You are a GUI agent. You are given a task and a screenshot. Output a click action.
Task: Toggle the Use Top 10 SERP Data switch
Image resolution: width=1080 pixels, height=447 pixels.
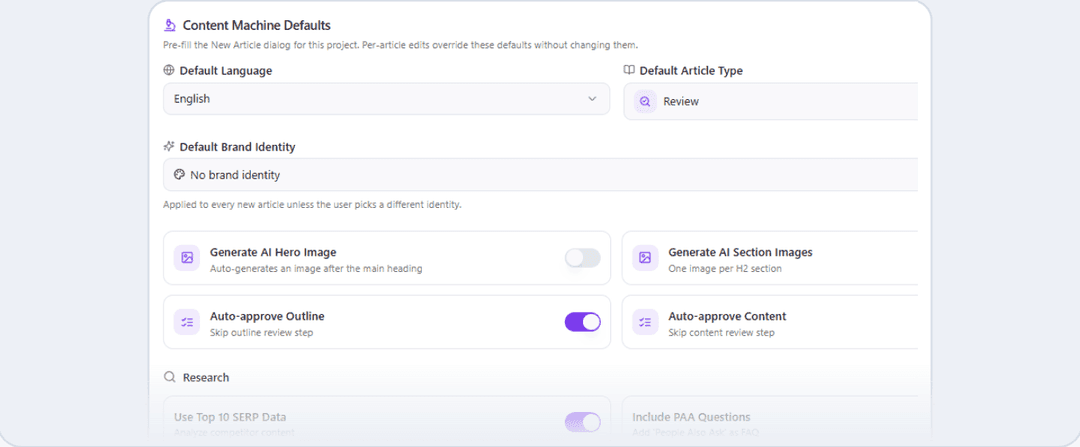[583, 422]
